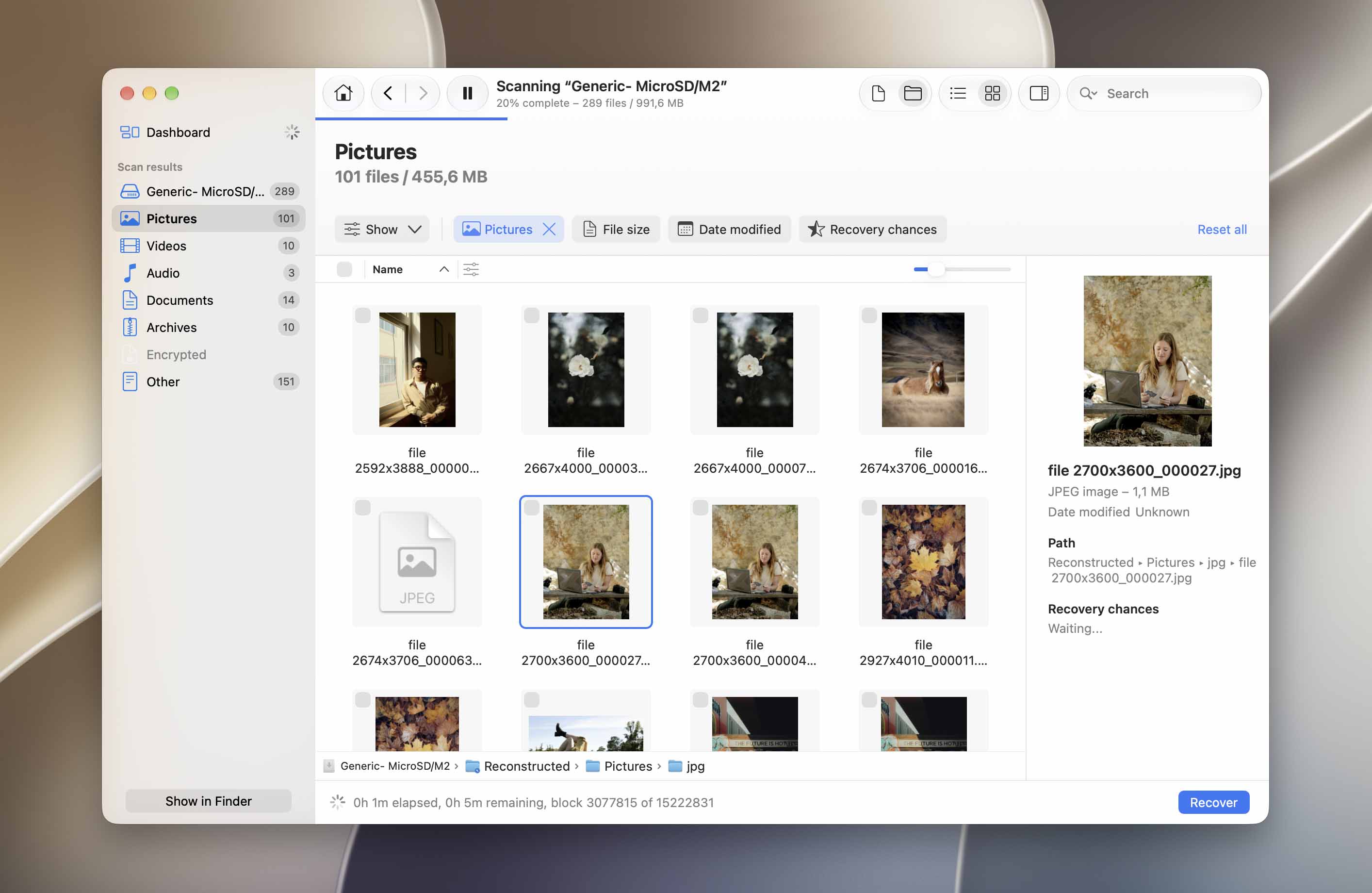Toggle the preview side panel

coord(1039,93)
